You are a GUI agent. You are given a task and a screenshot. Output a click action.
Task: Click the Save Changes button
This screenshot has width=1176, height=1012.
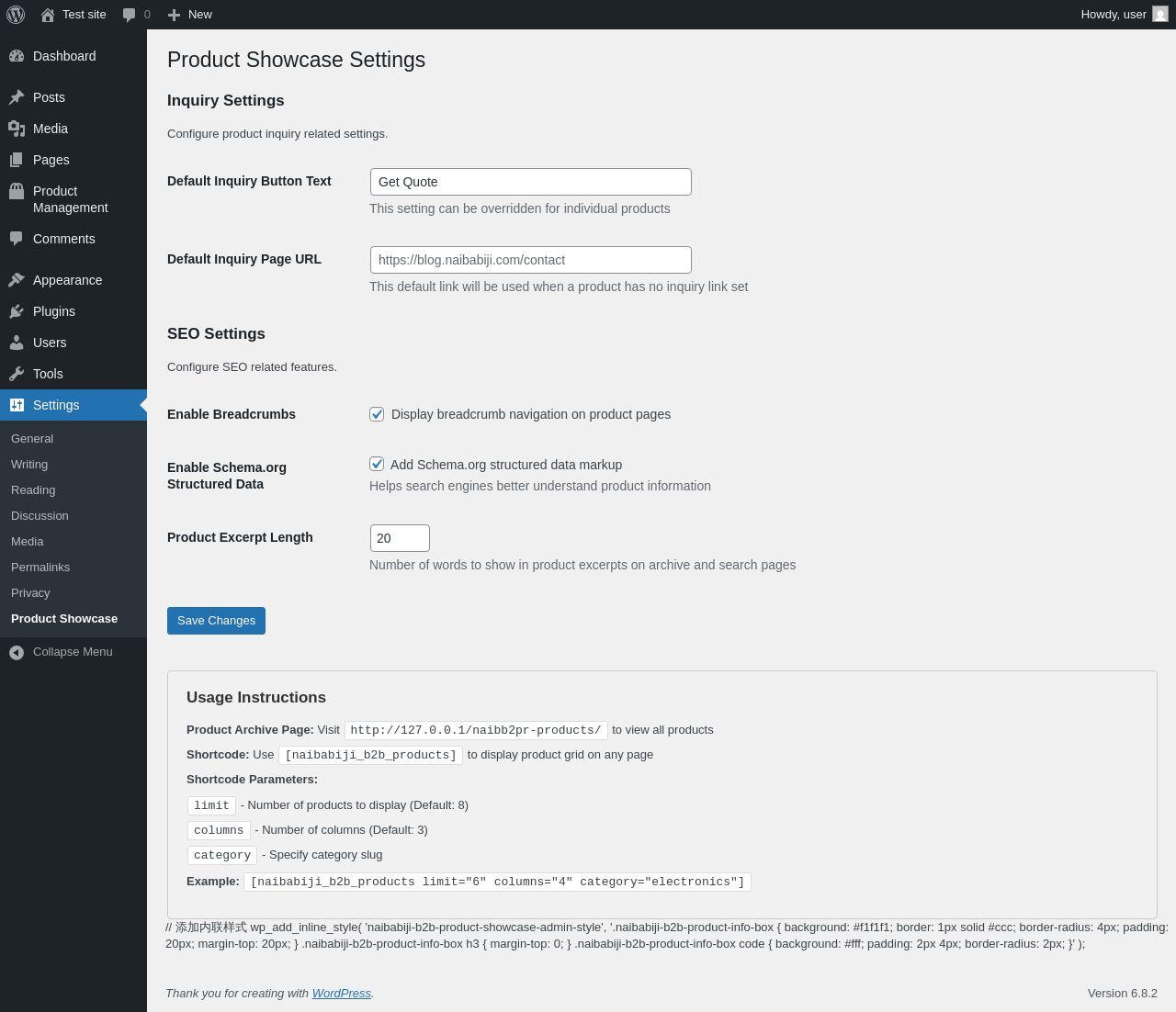point(216,621)
